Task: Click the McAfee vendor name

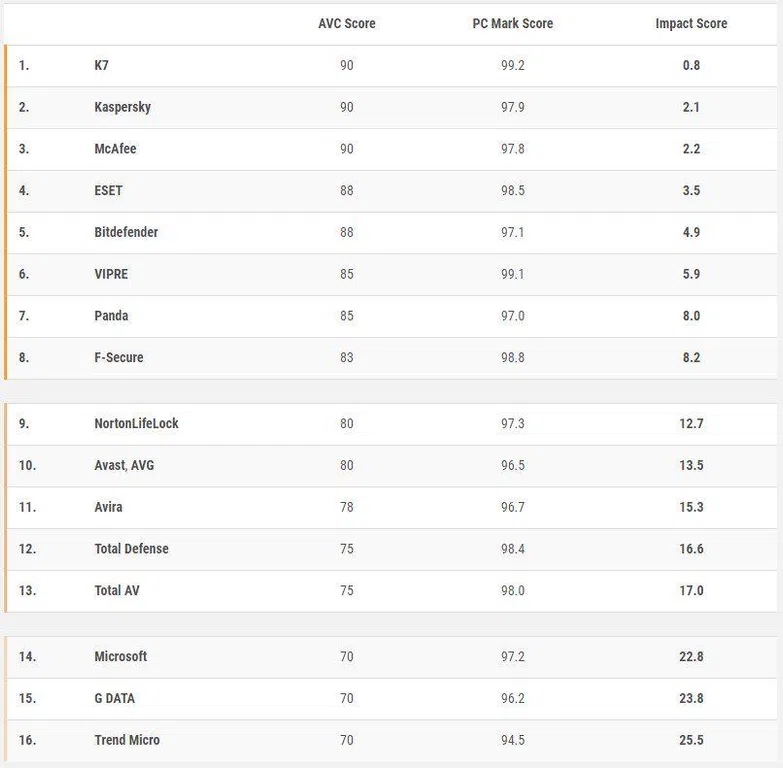Action: pos(115,149)
